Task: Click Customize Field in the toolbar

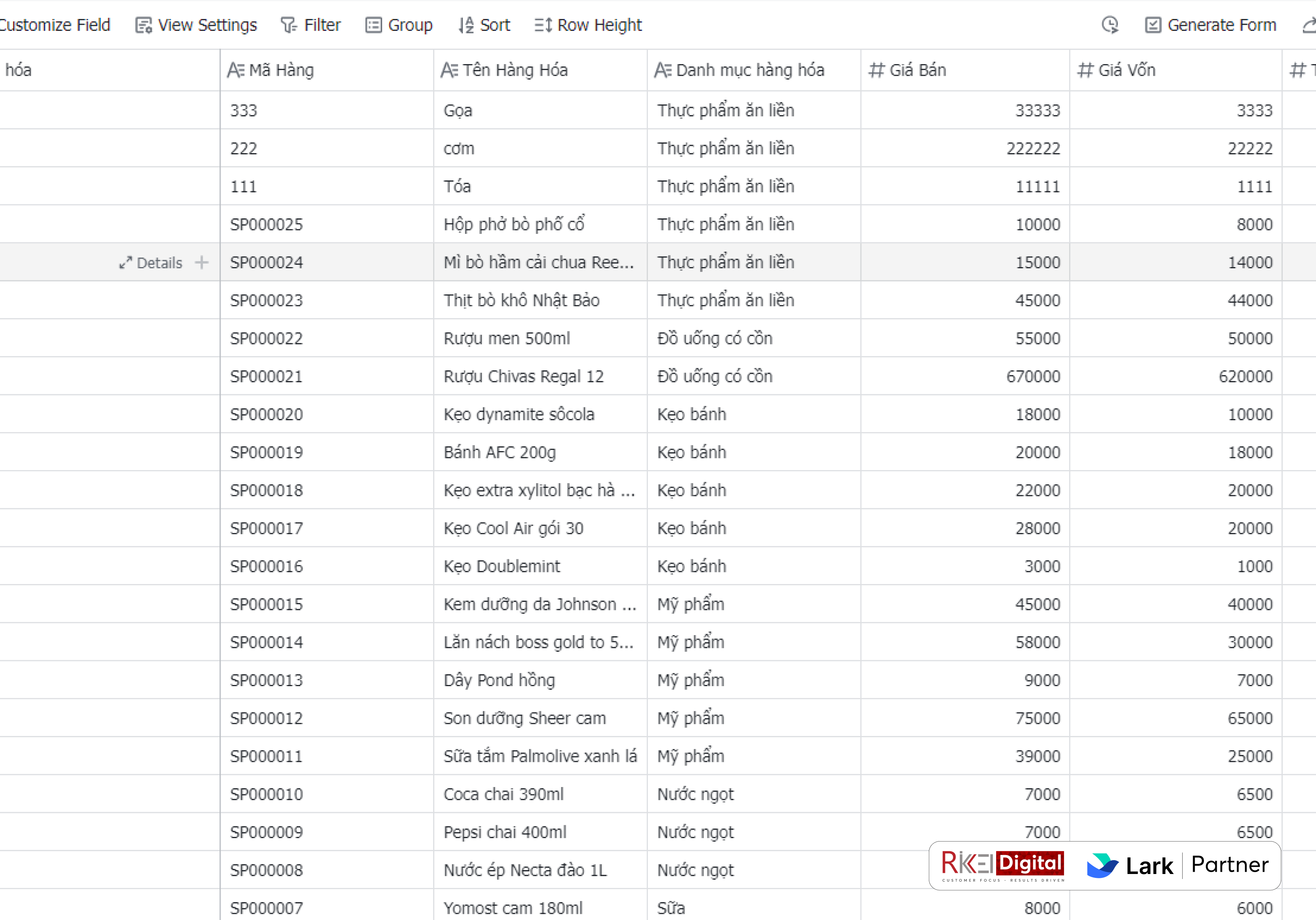Action: coord(54,25)
